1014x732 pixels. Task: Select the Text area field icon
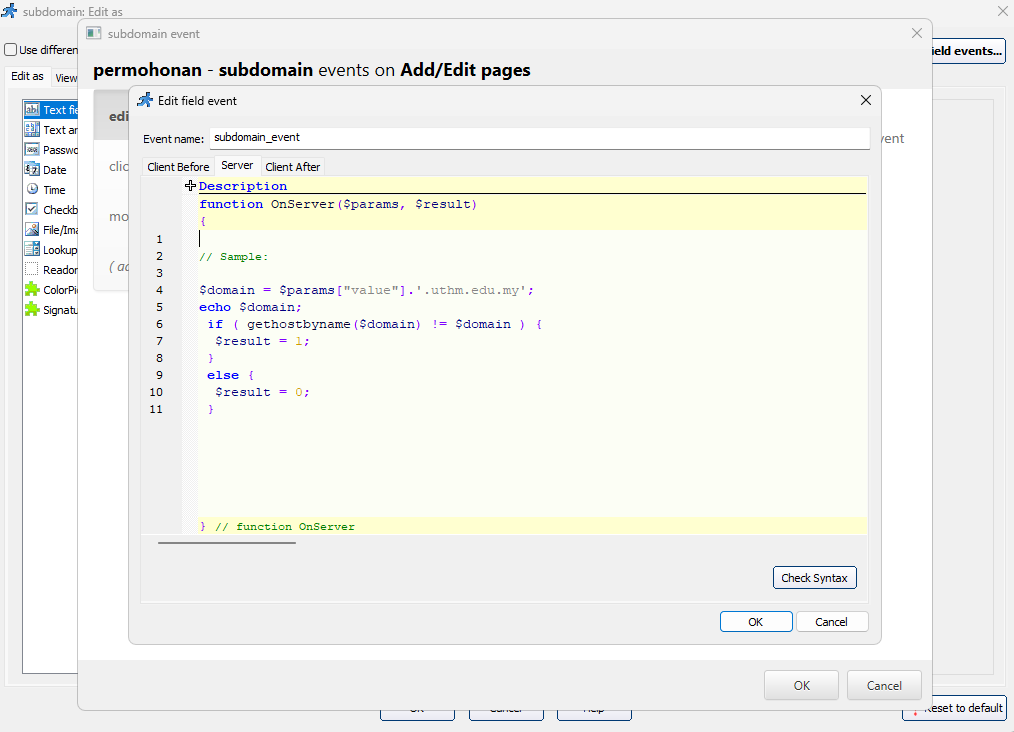34,129
